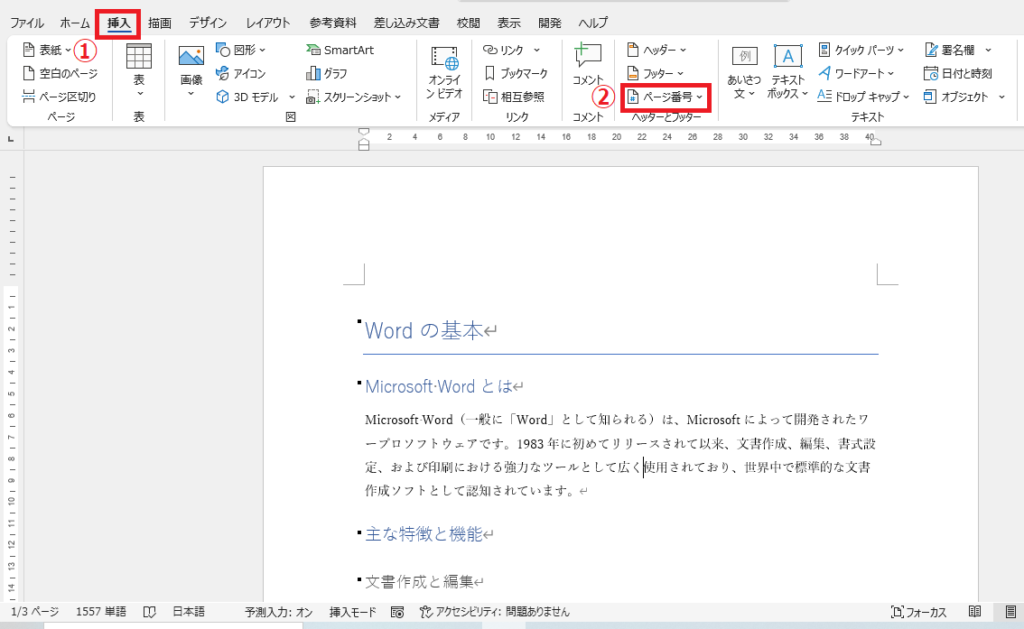Open the クイック パーツ menu
Screen dimensions: 1024x629
(861, 50)
